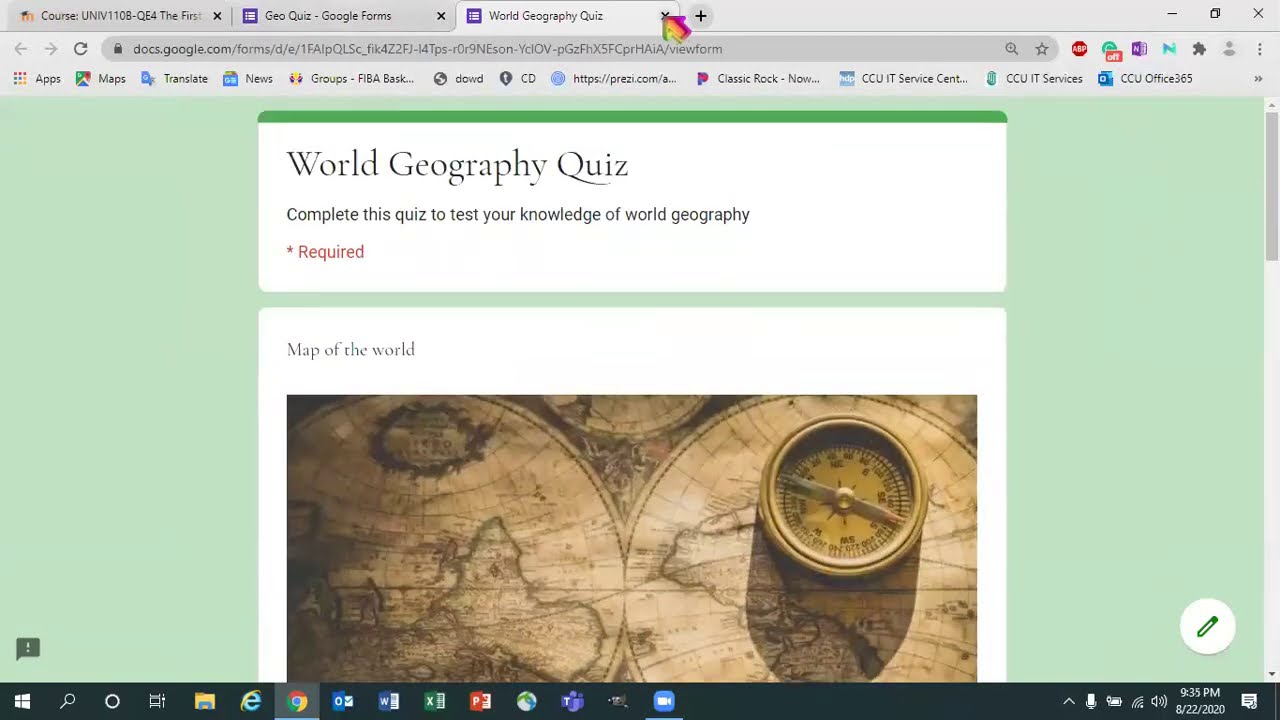Open the CCU IT Service Center bookmark
1280x720 pixels.
[x=904, y=78]
